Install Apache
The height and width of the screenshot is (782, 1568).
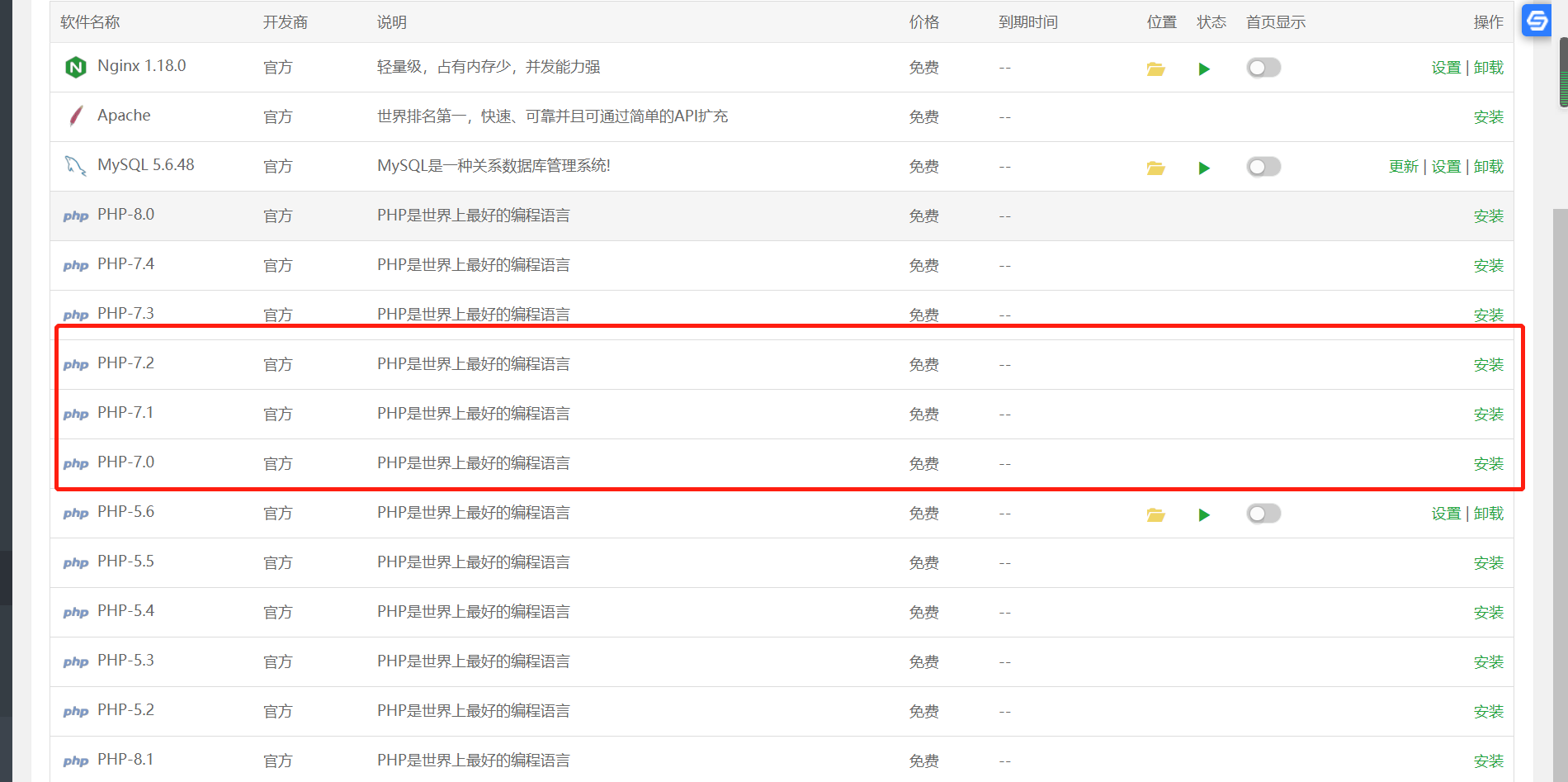[x=1489, y=117]
